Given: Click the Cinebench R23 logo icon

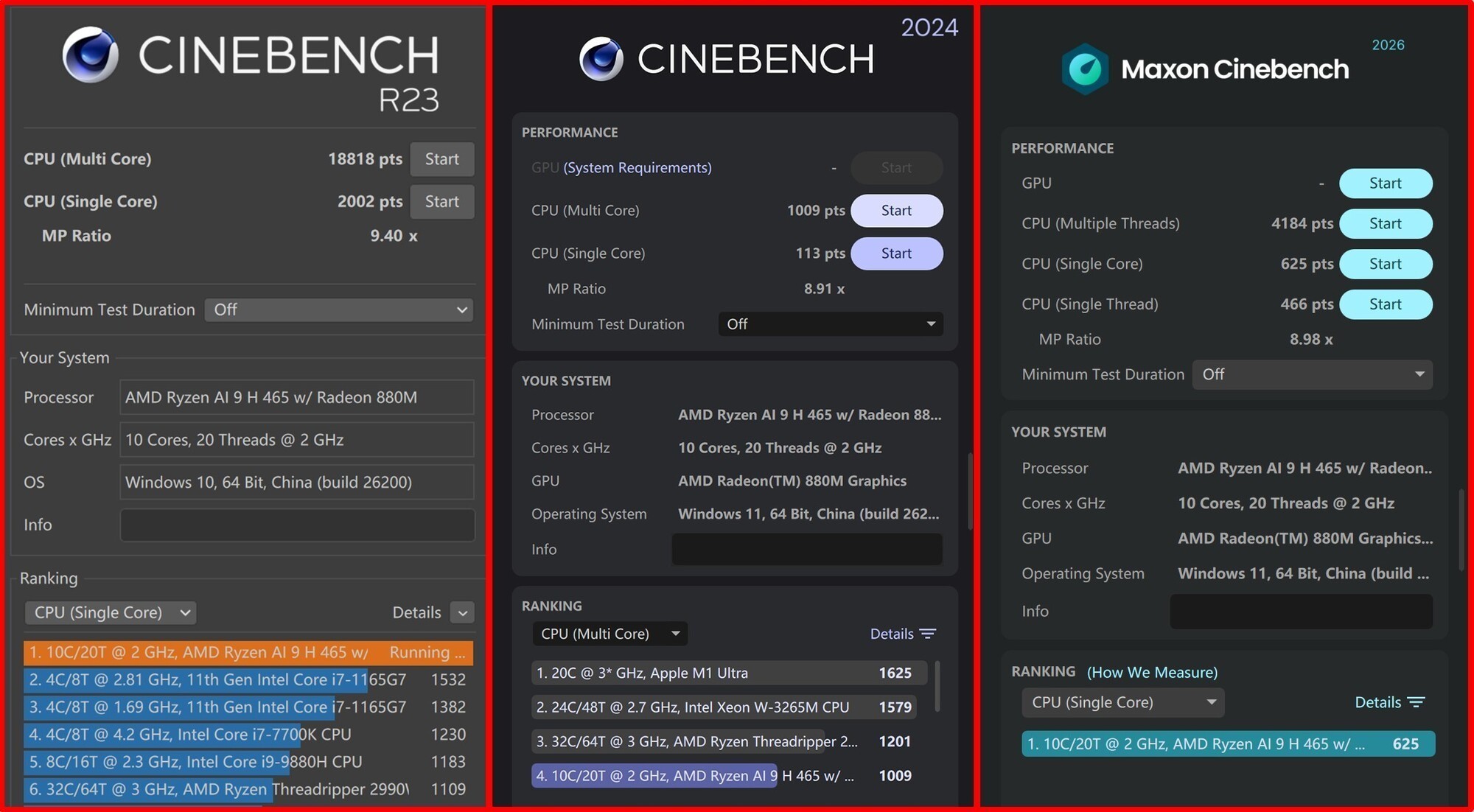Looking at the screenshot, I should click(90, 55).
